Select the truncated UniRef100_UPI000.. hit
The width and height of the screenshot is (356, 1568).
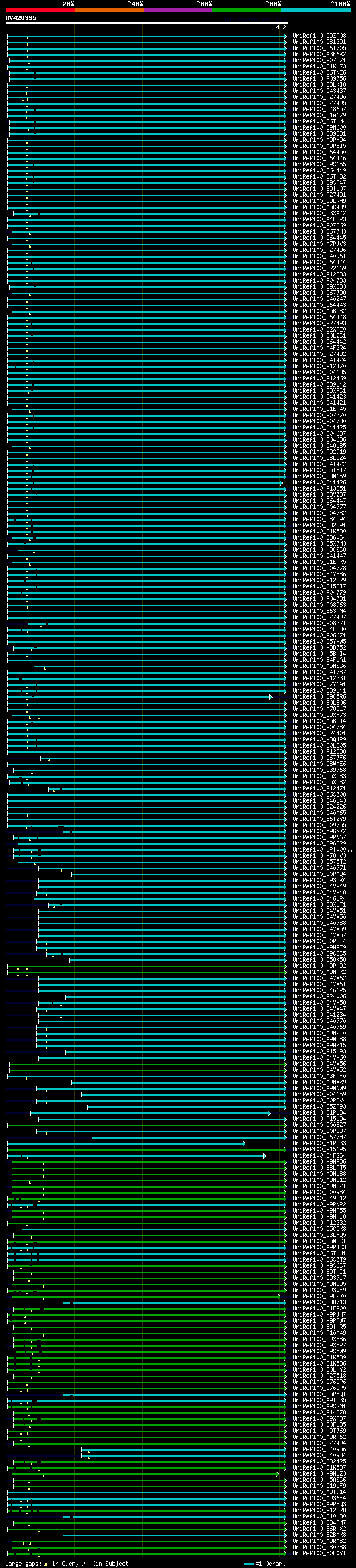pyautogui.click(x=322, y=849)
